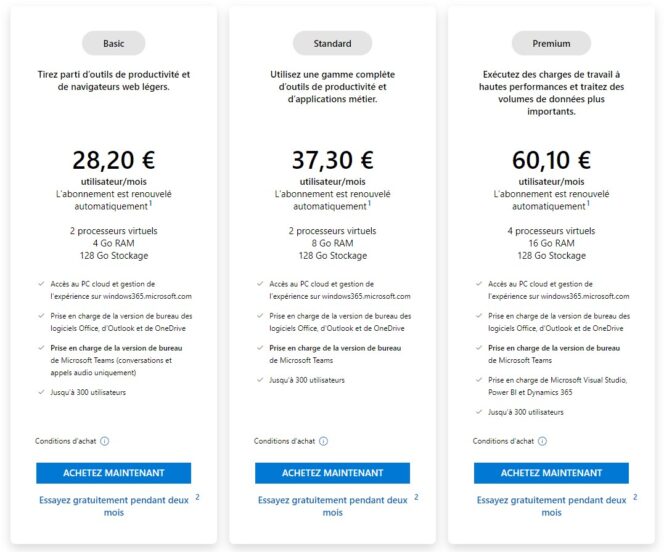Start Basic two-month free trial link

point(113,506)
